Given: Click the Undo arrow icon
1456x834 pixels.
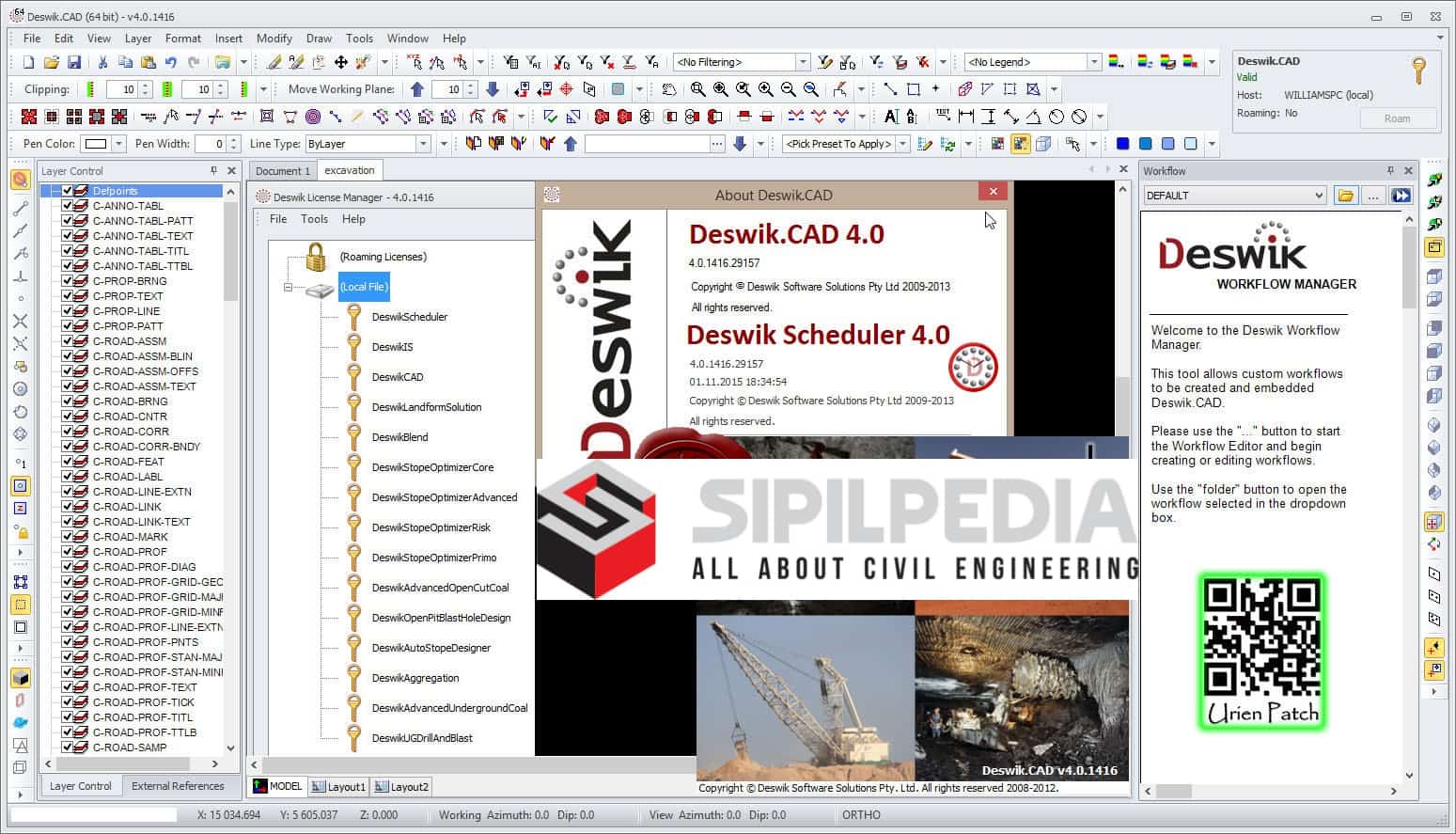Looking at the screenshot, I should pos(171,62).
